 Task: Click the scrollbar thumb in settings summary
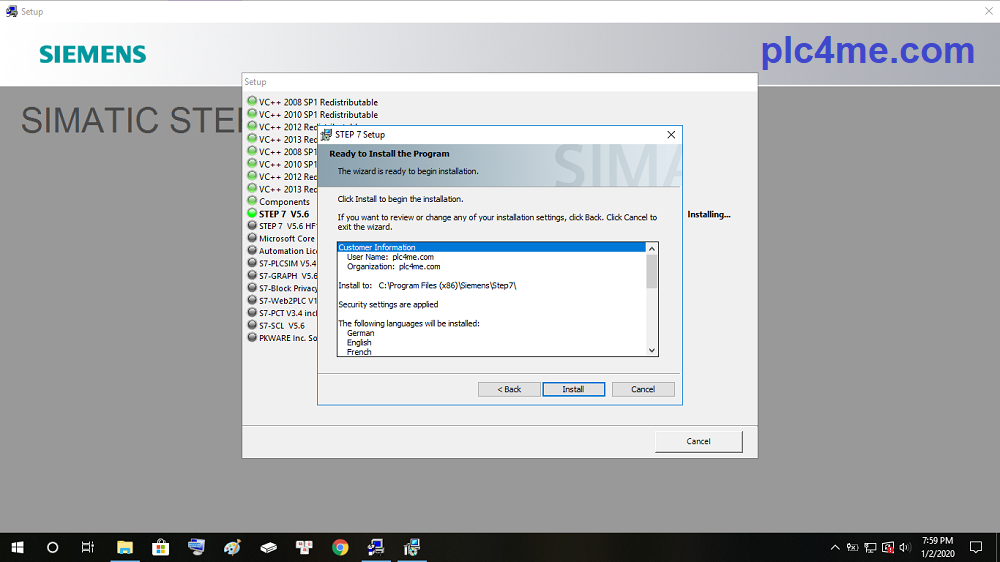(652, 271)
